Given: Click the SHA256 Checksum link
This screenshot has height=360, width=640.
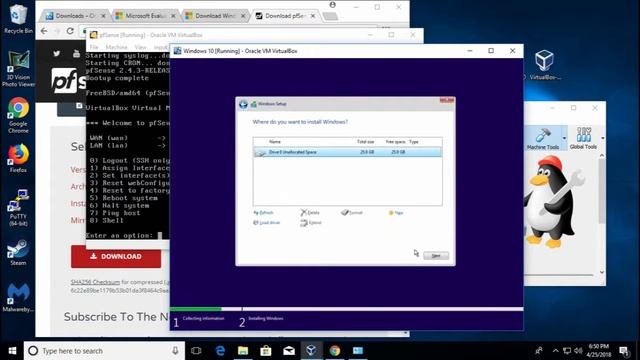Looking at the screenshot, I should (x=95, y=282).
